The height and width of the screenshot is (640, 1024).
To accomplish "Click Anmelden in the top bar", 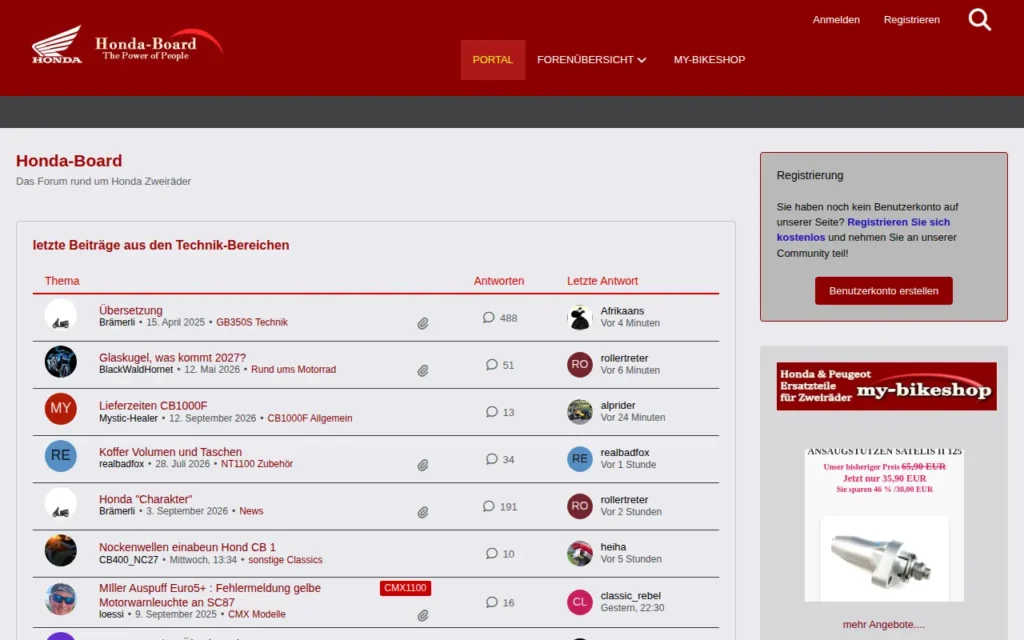I will click(x=836, y=20).
